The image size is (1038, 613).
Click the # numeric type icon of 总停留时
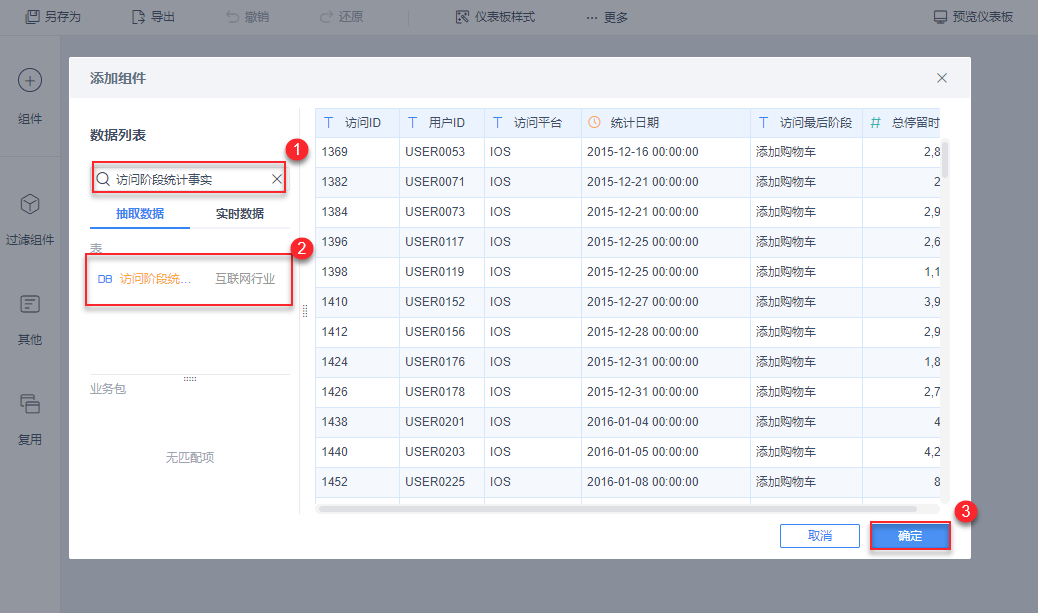875,122
